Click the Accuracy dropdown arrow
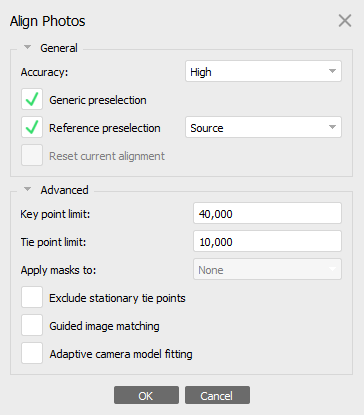 click(x=332, y=71)
